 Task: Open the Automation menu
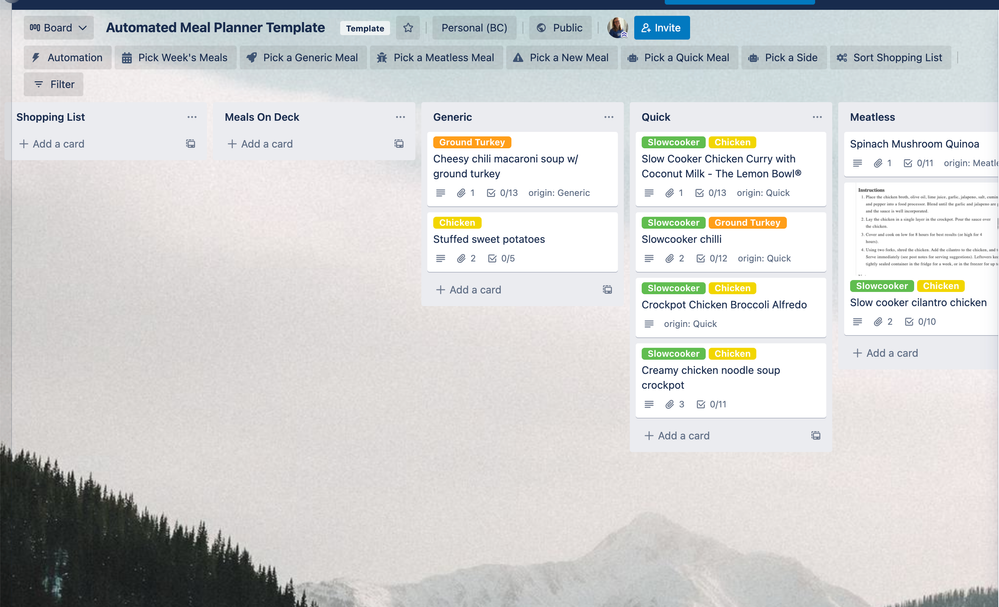point(68,57)
